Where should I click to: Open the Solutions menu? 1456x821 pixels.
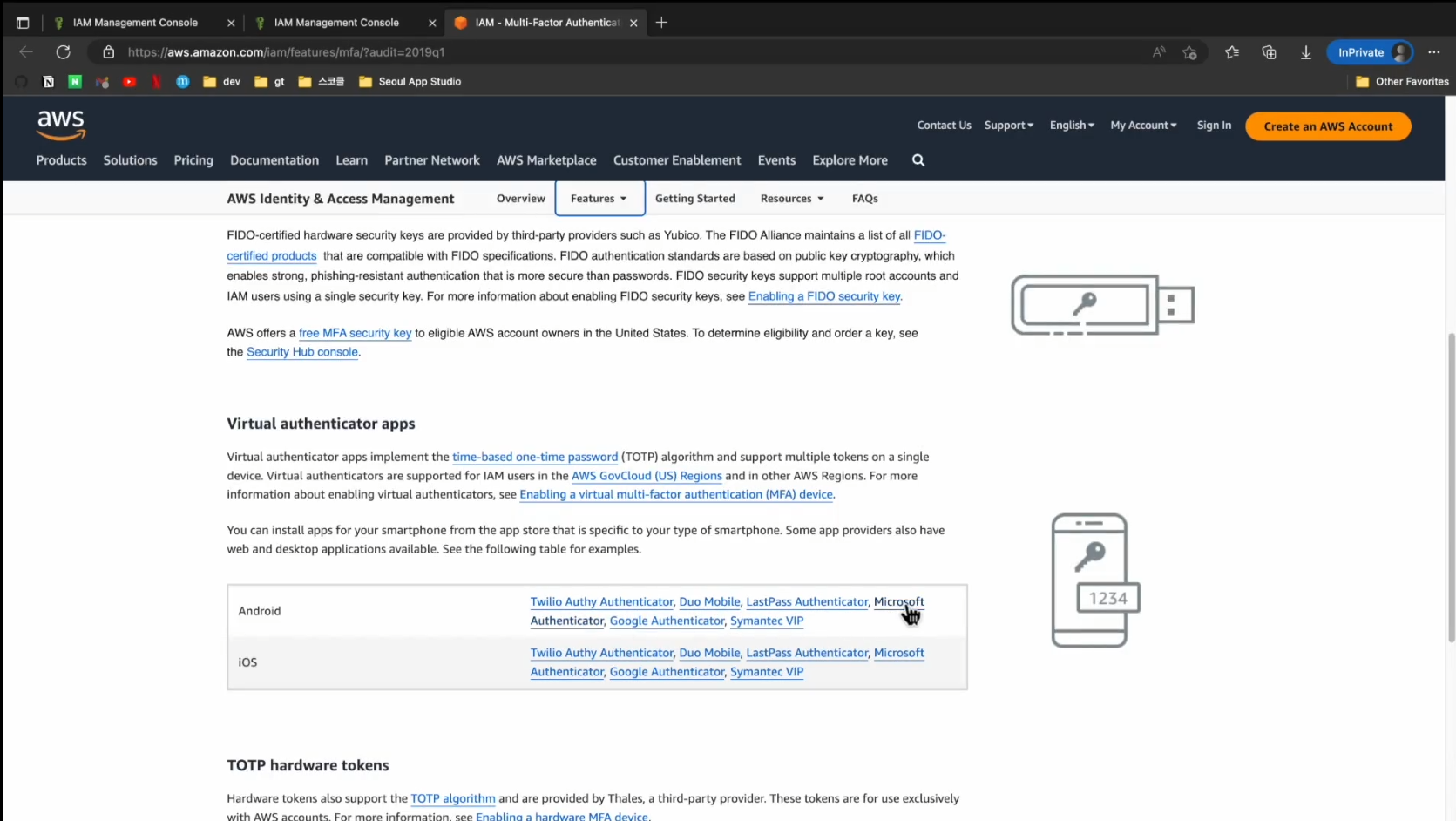click(x=130, y=160)
